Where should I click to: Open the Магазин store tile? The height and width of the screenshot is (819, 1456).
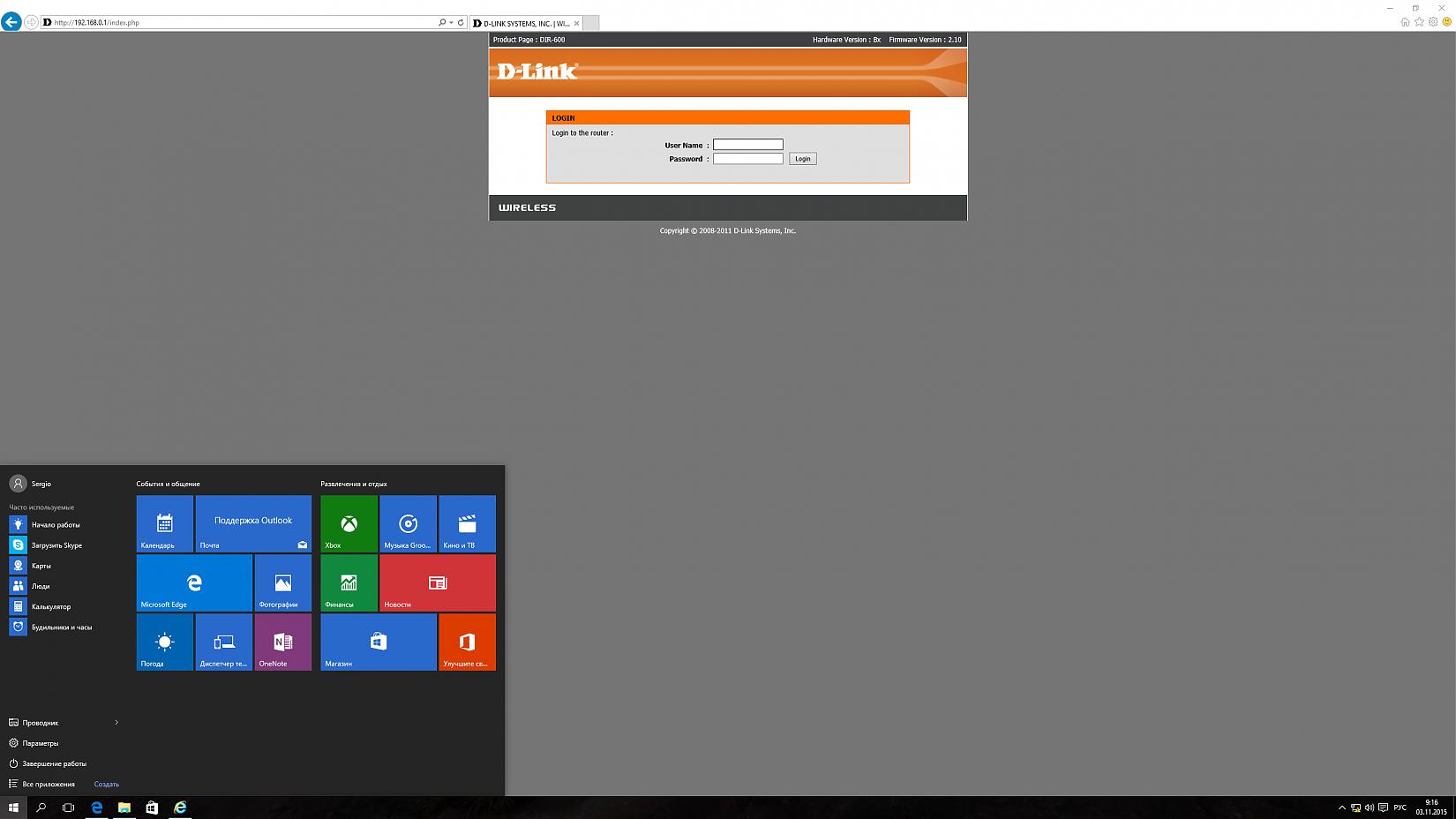pos(379,642)
